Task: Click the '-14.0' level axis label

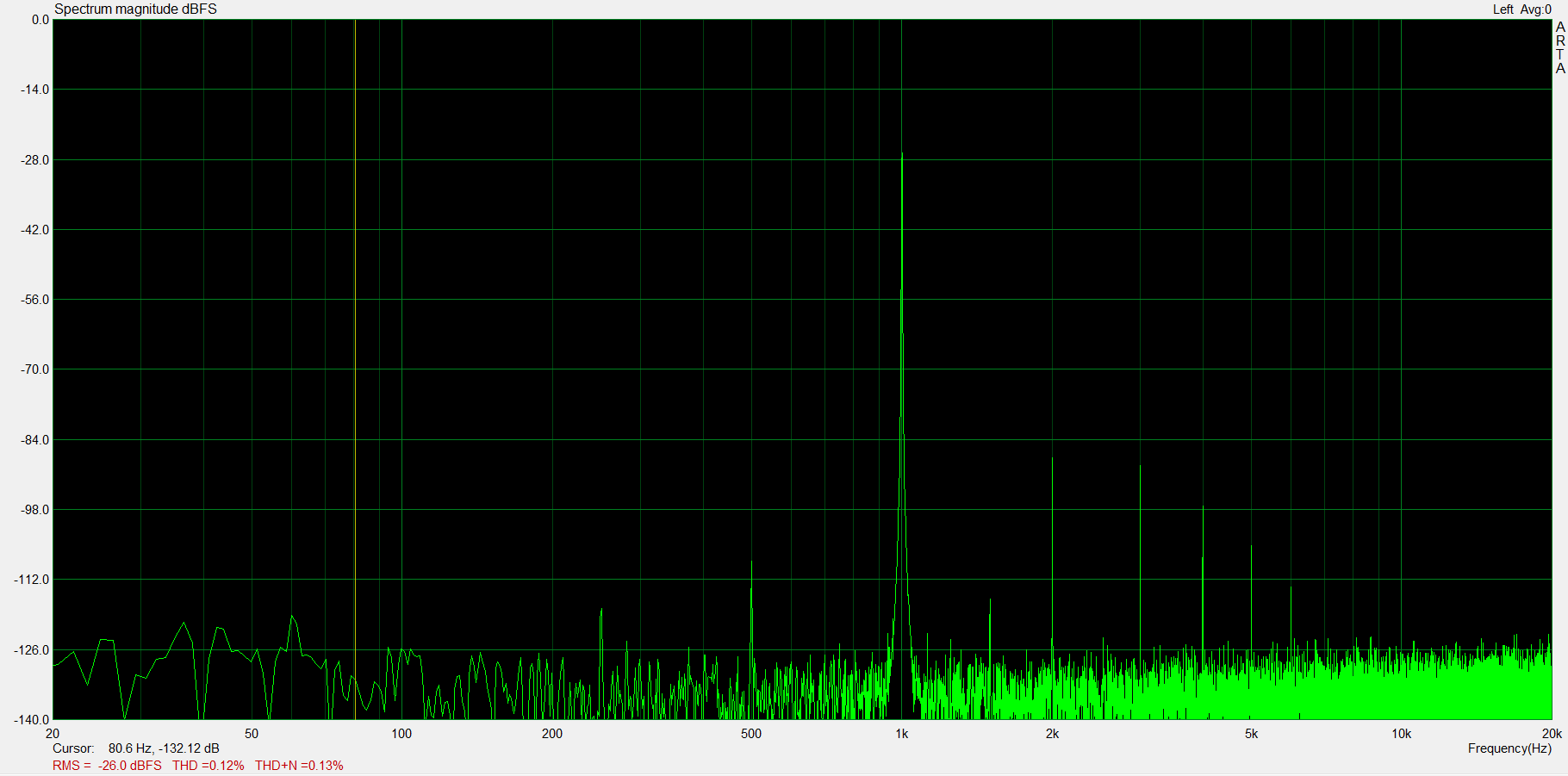Action: click(35, 90)
